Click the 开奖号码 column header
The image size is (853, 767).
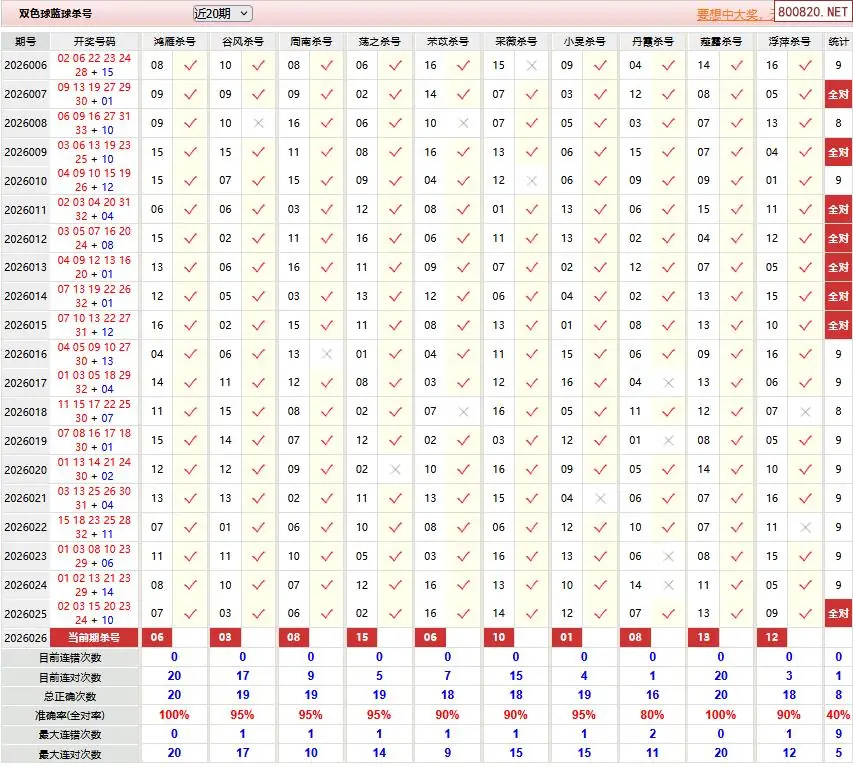(95, 42)
